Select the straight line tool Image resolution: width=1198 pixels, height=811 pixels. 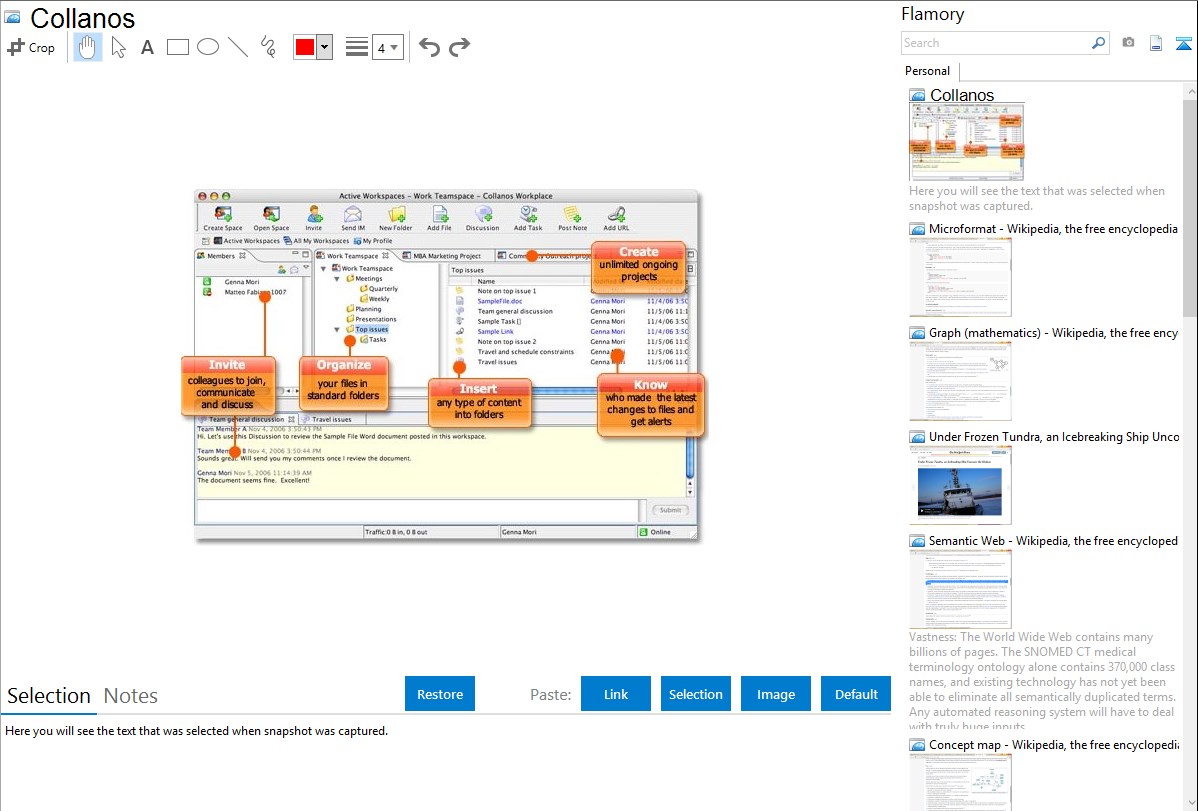point(238,47)
